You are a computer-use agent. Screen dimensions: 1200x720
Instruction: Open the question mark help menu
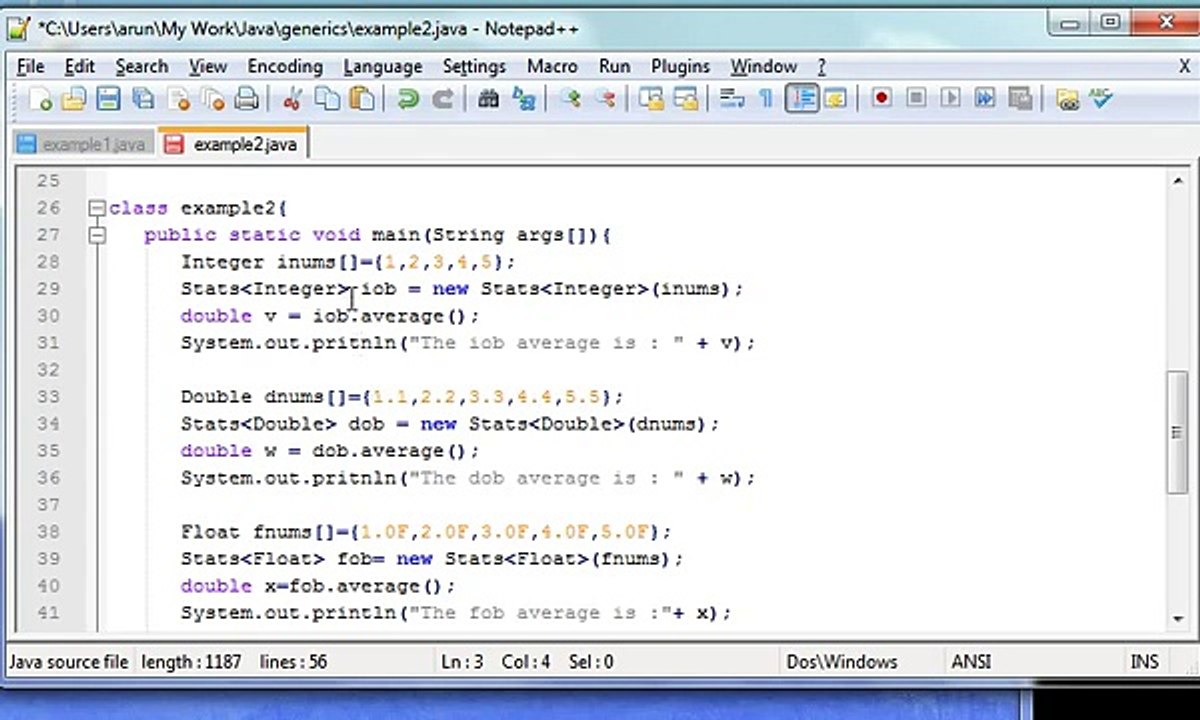(x=821, y=66)
